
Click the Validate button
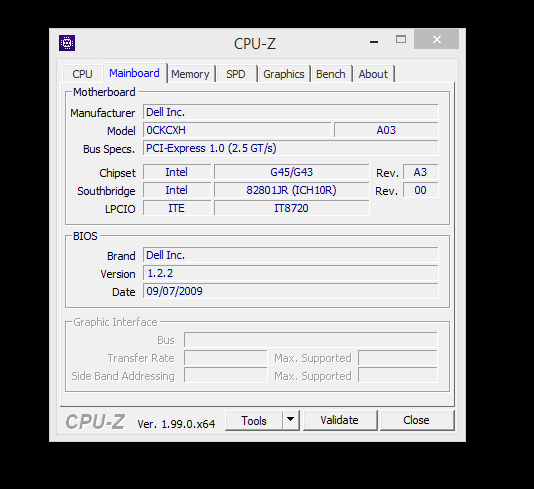pos(340,420)
